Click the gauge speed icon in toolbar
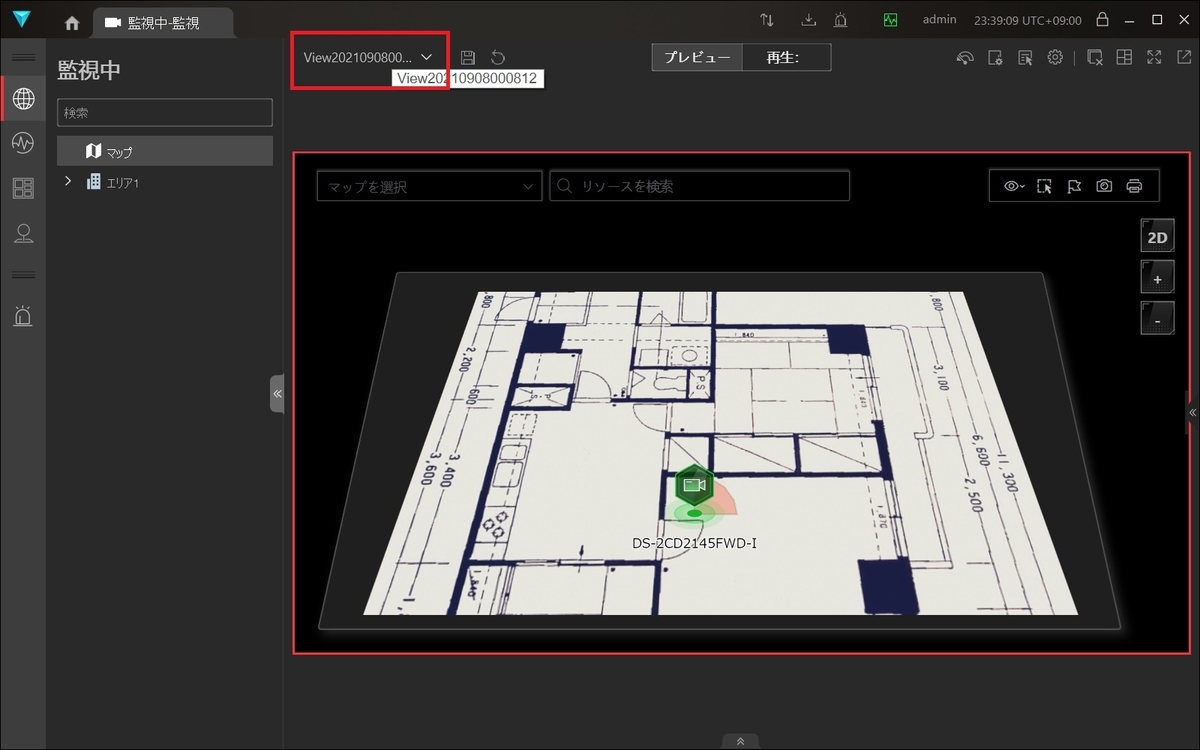The image size is (1200, 750). (965, 58)
